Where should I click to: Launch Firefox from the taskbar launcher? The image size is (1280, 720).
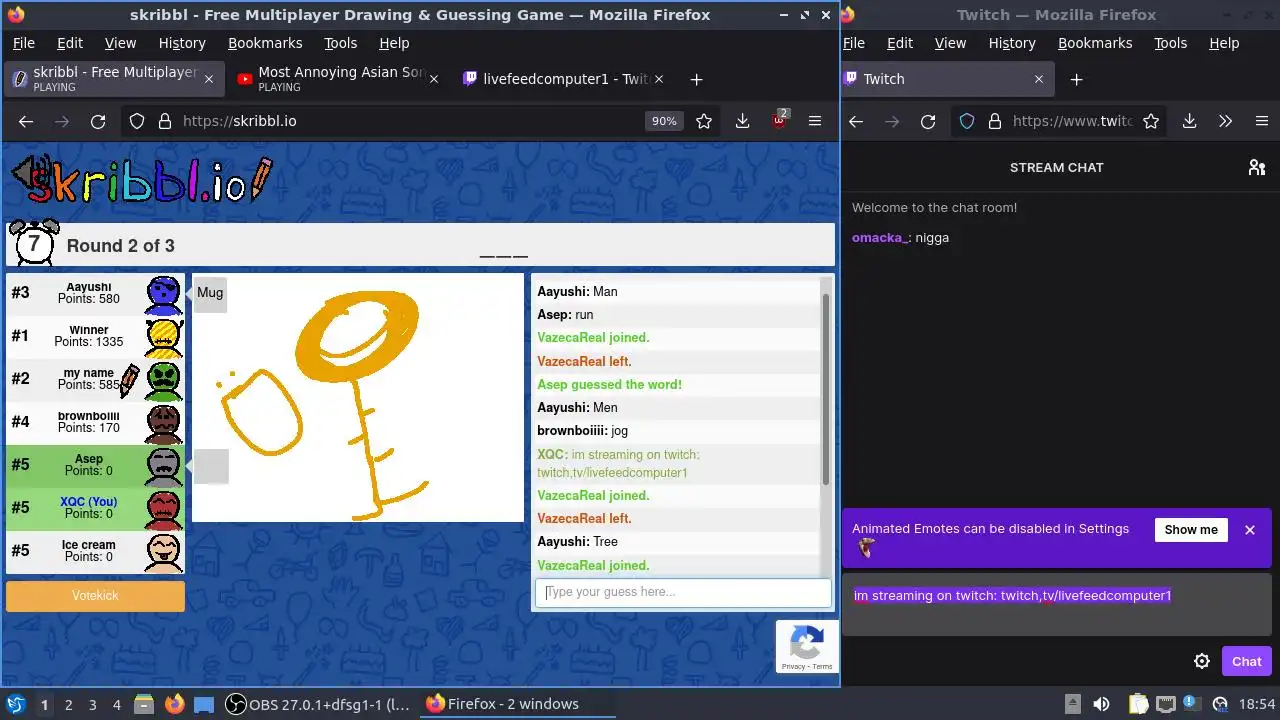point(174,704)
